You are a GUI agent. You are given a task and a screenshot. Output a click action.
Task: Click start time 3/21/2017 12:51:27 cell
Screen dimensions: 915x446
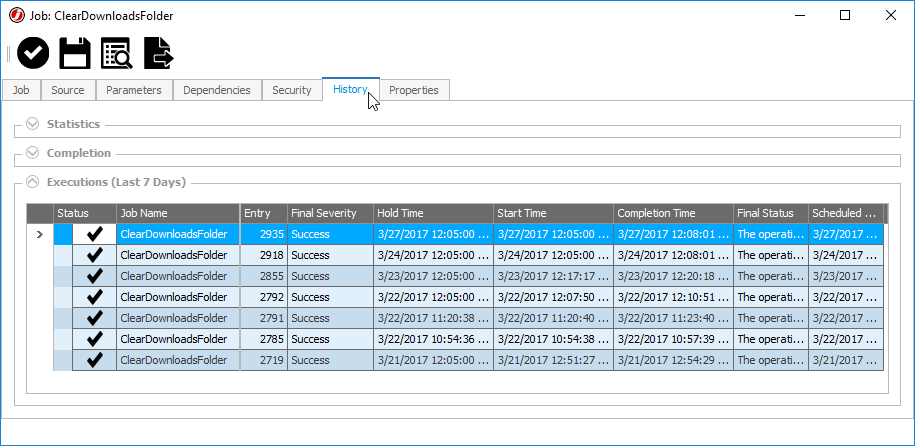(x=553, y=360)
